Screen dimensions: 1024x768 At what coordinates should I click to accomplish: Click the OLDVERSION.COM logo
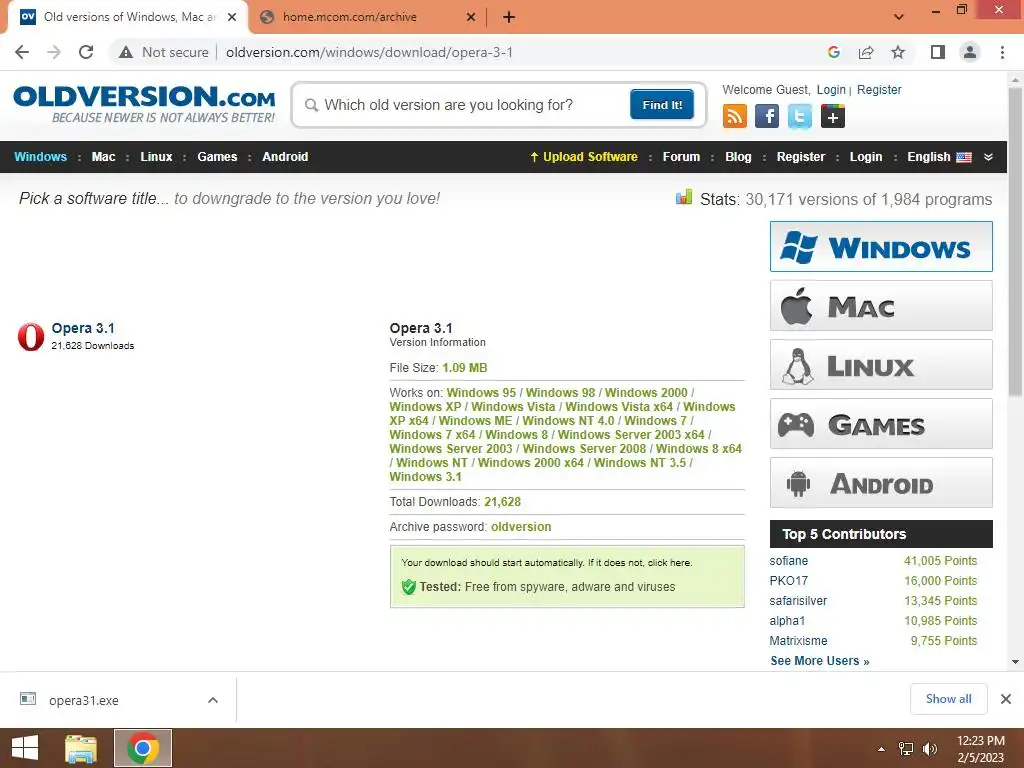(144, 103)
